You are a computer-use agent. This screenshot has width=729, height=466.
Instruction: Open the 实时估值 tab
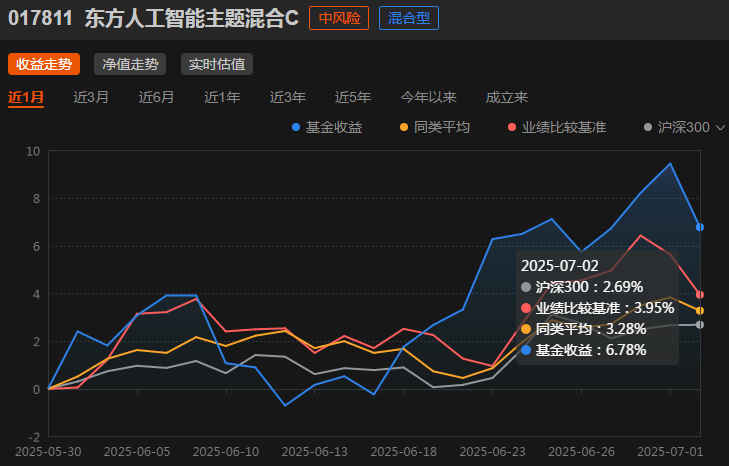[217, 64]
